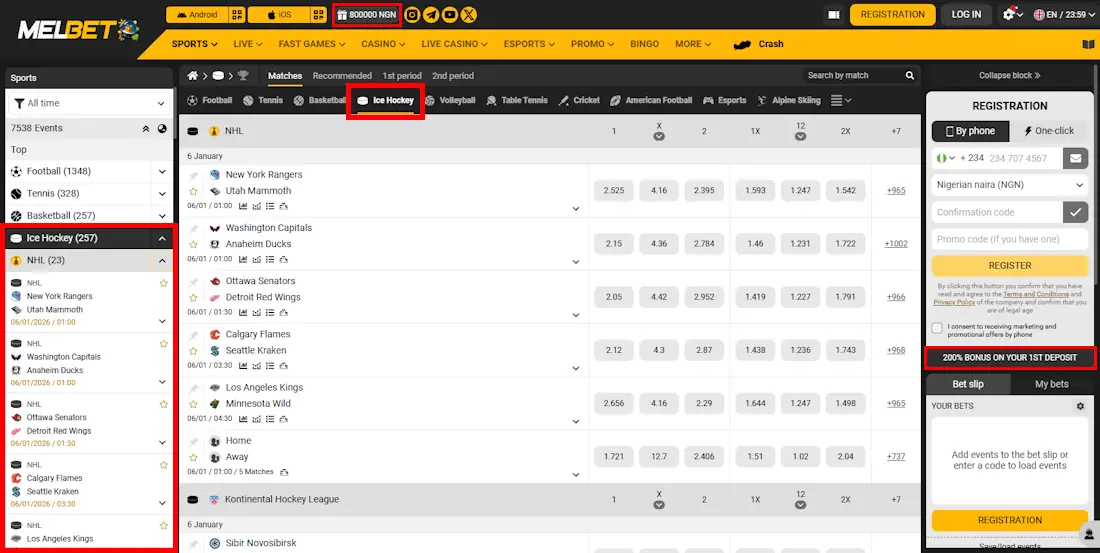
Task: Switch to the 1st period tab
Action: 402,76
